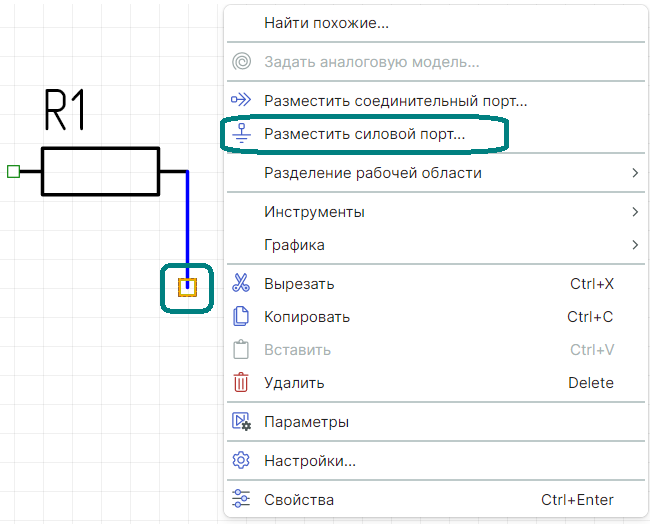
Task: Click the power port ground icon
Action: (x=241, y=133)
